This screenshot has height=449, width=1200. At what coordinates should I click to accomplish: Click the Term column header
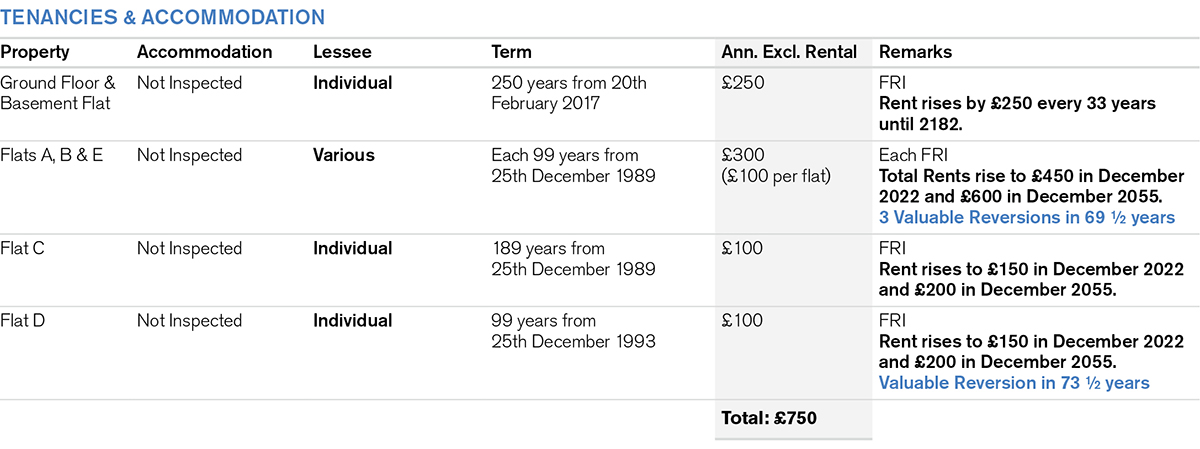(511, 52)
